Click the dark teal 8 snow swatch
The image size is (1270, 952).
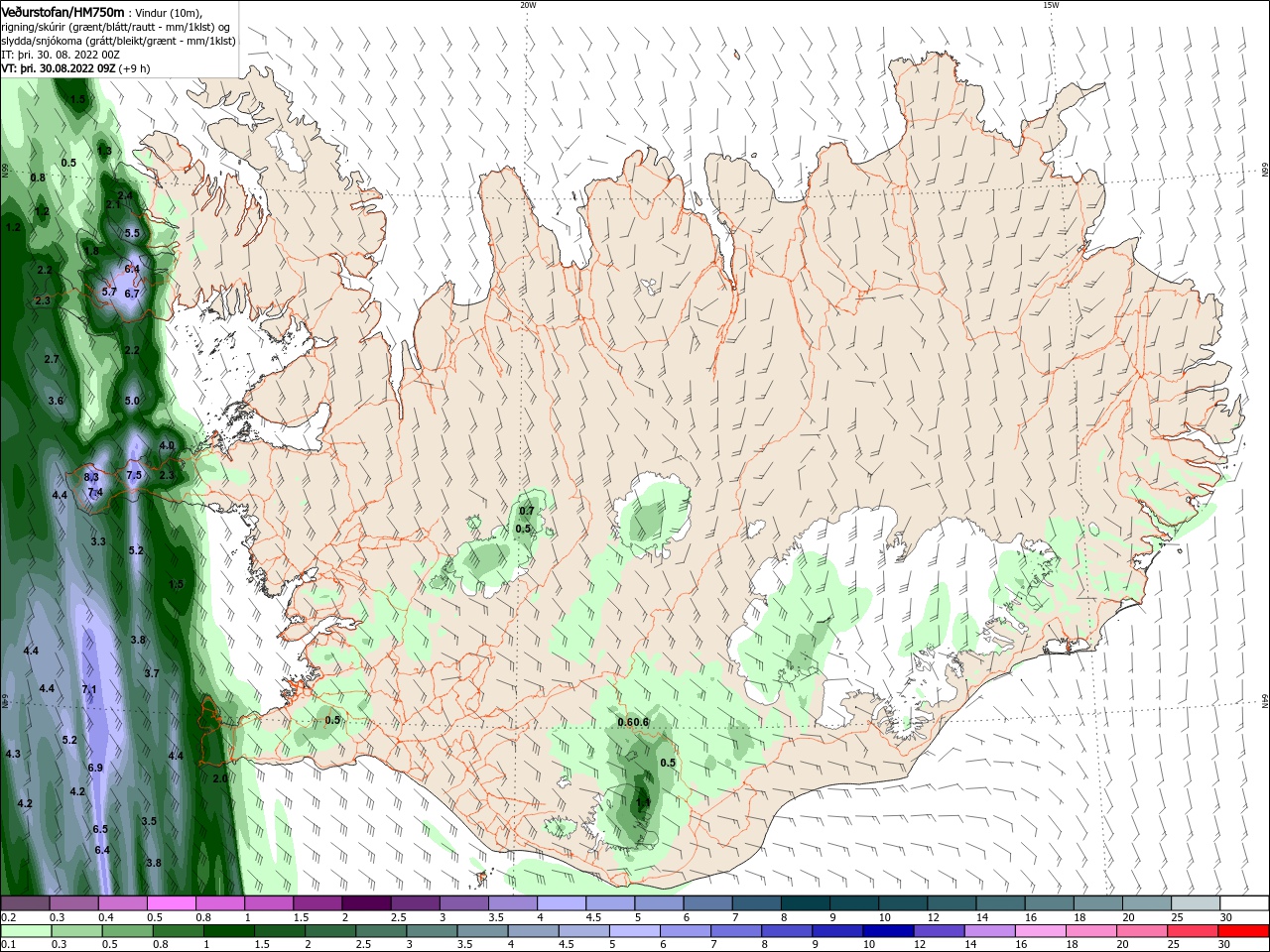pos(805,903)
